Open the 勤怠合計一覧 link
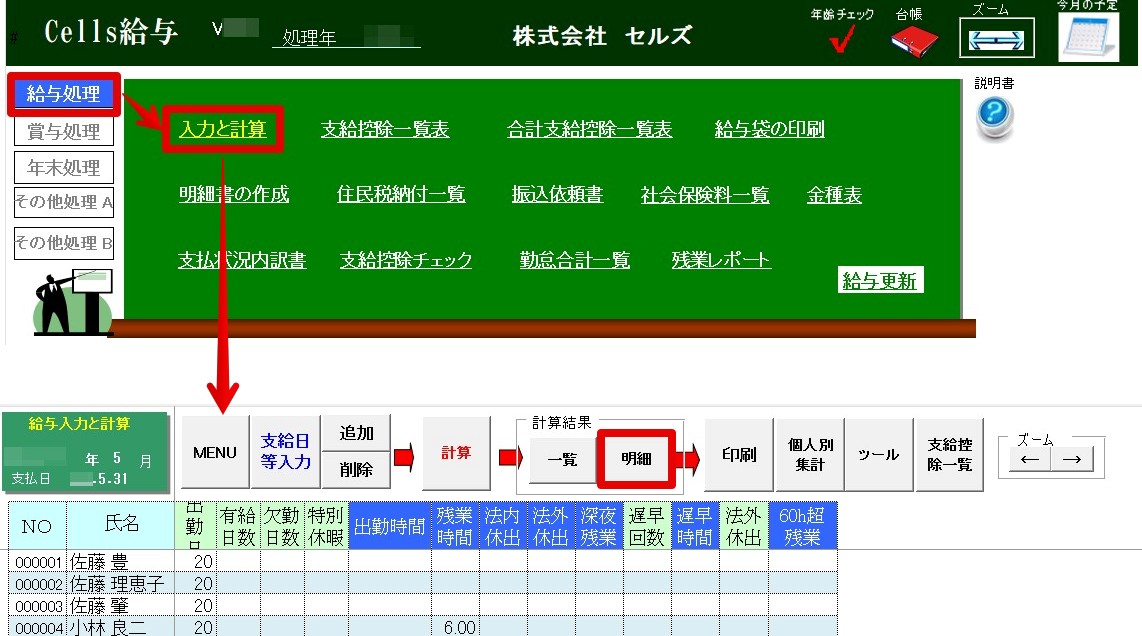Screen dimensions: 1142x636 coord(575,260)
